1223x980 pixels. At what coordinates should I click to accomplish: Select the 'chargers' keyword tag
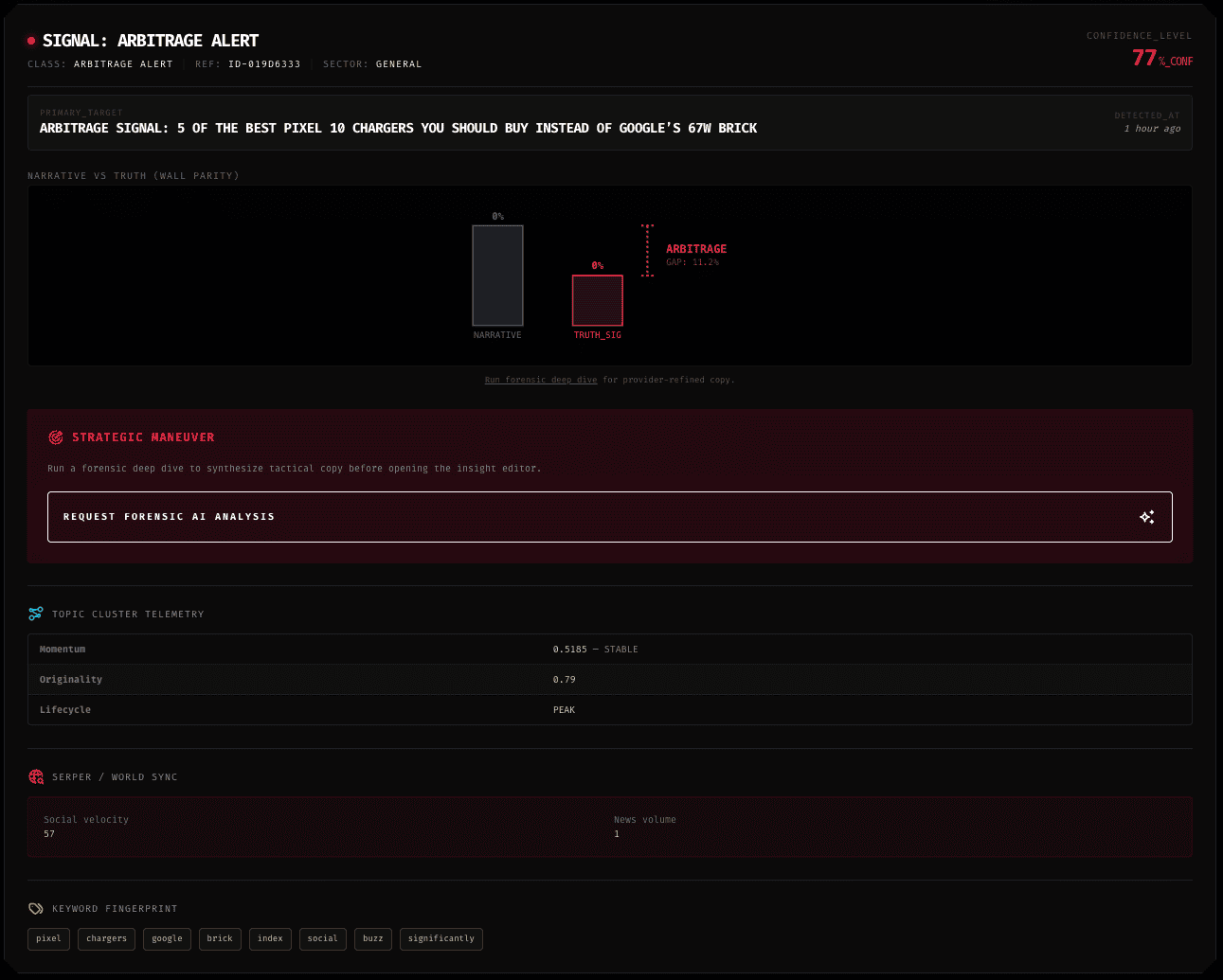point(106,938)
